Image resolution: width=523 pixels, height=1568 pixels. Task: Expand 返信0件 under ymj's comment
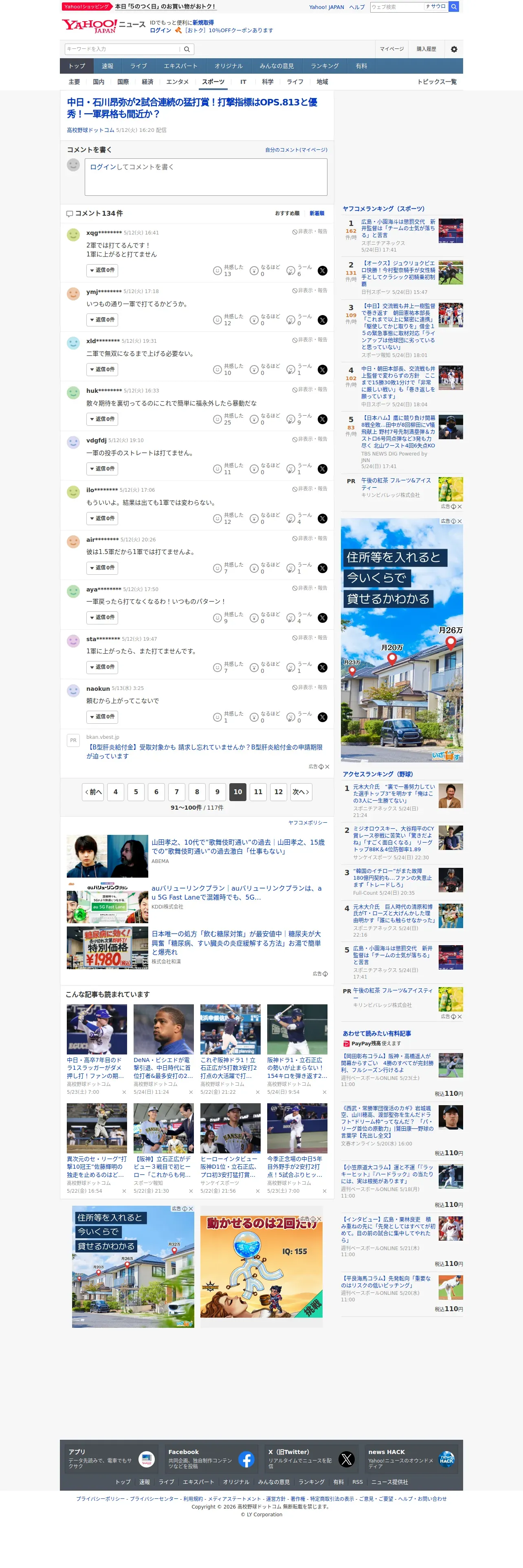[x=102, y=320]
